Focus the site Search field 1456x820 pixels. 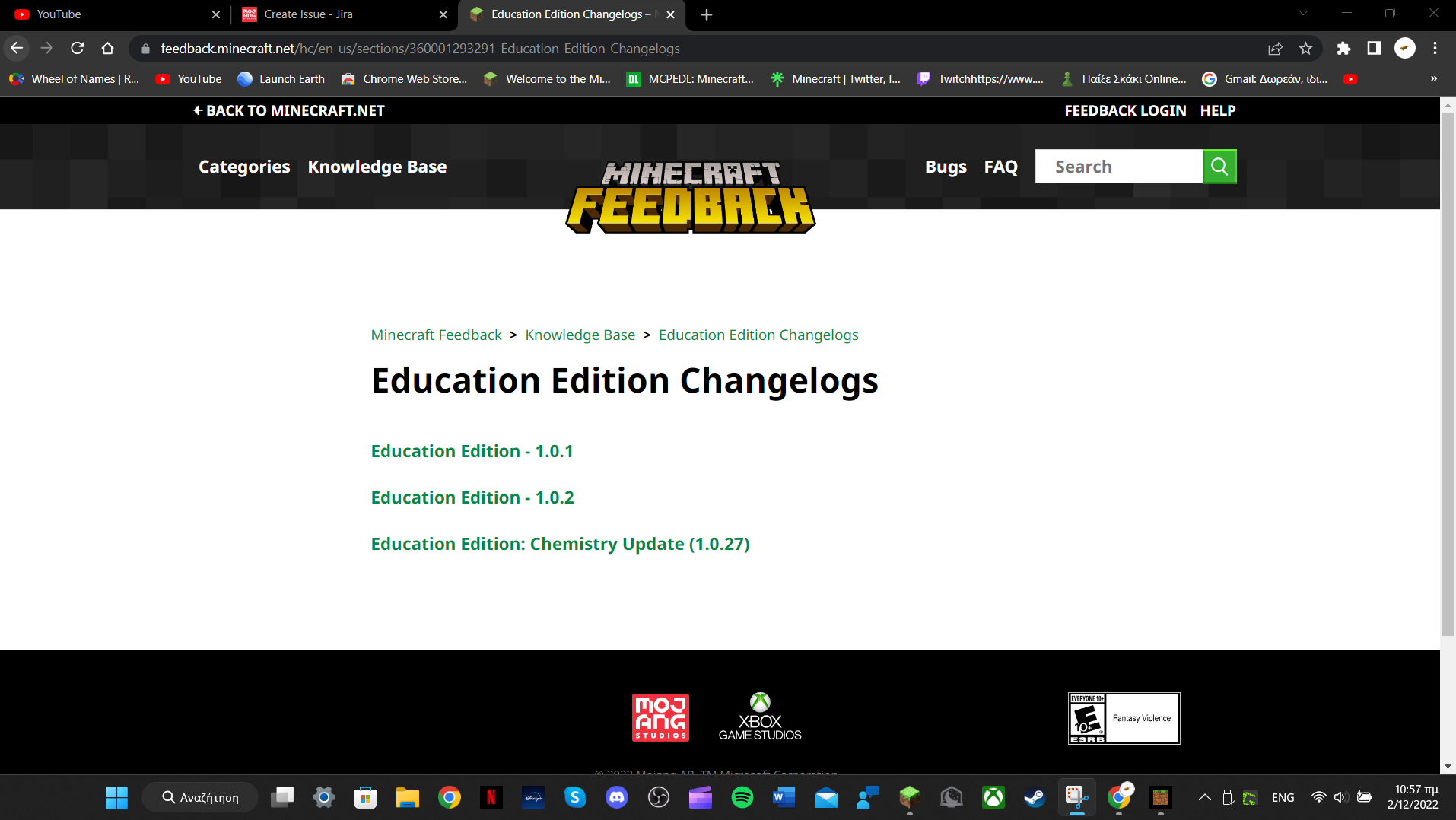1118,166
